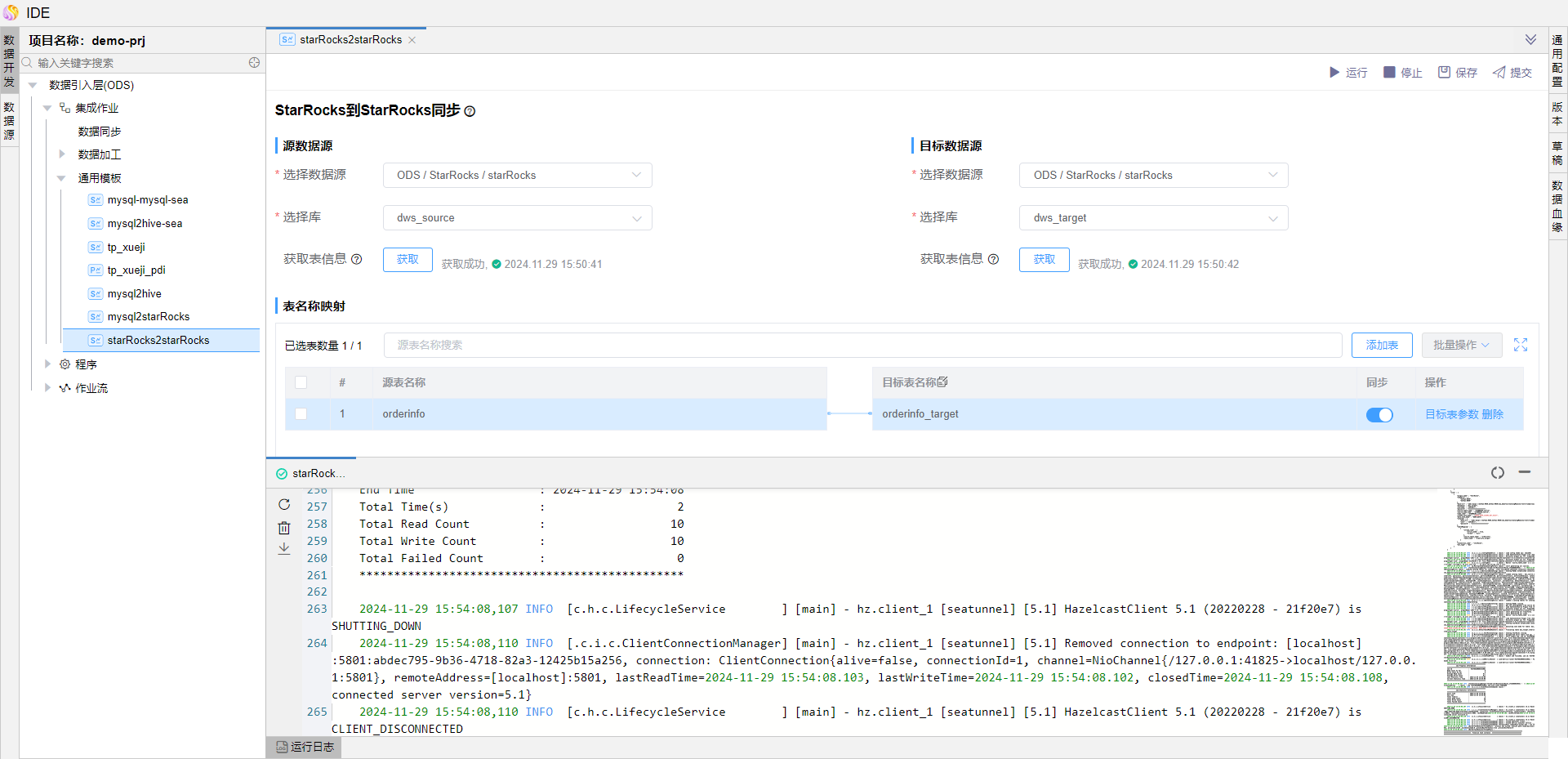Click the 添加表 add table button
The height and width of the screenshot is (759, 1568).
click(x=1381, y=345)
